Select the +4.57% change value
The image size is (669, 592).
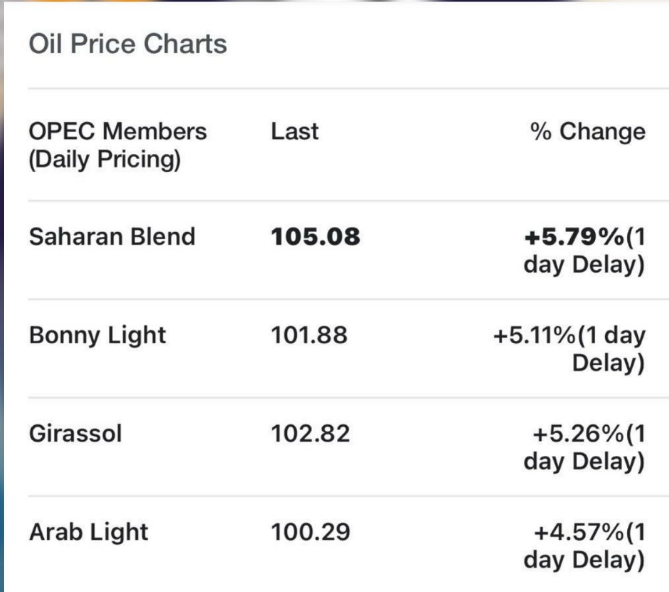[x=579, y=533]
